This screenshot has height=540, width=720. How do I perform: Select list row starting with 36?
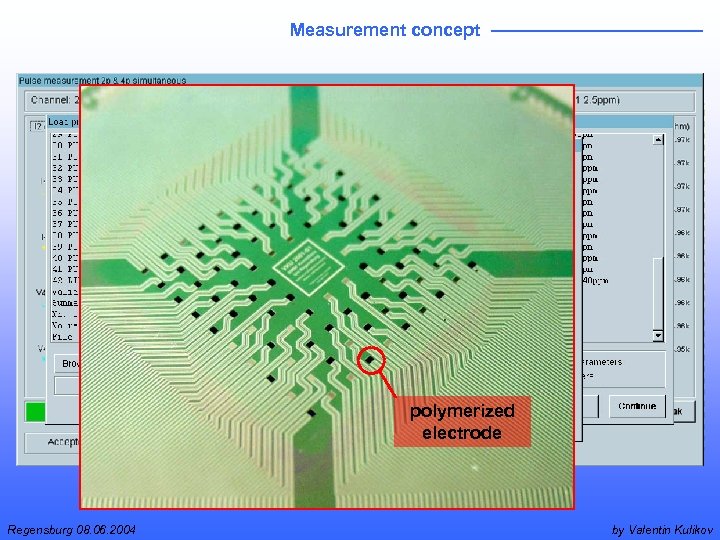coord(66,213)
